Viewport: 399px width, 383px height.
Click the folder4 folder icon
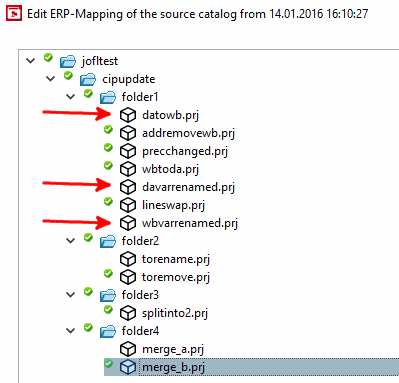tap(108, 331)
